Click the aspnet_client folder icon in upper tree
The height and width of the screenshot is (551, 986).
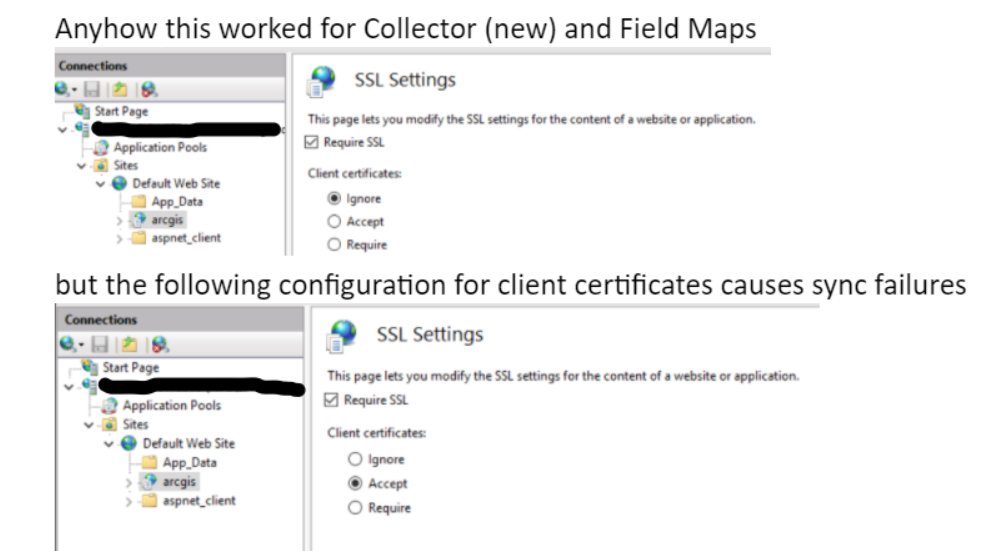[x=138, y=238]
